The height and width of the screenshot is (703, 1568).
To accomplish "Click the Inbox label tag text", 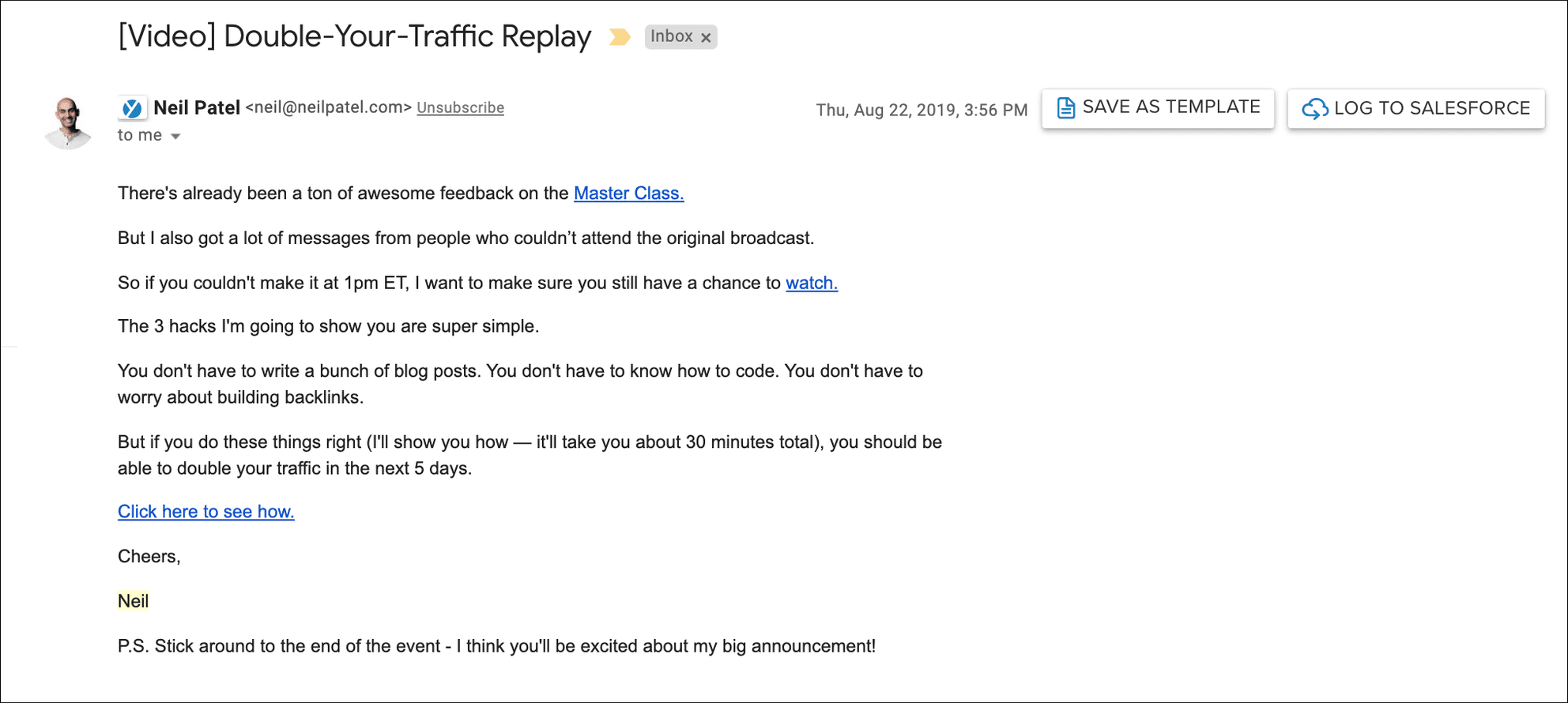I will pos(671,36).
